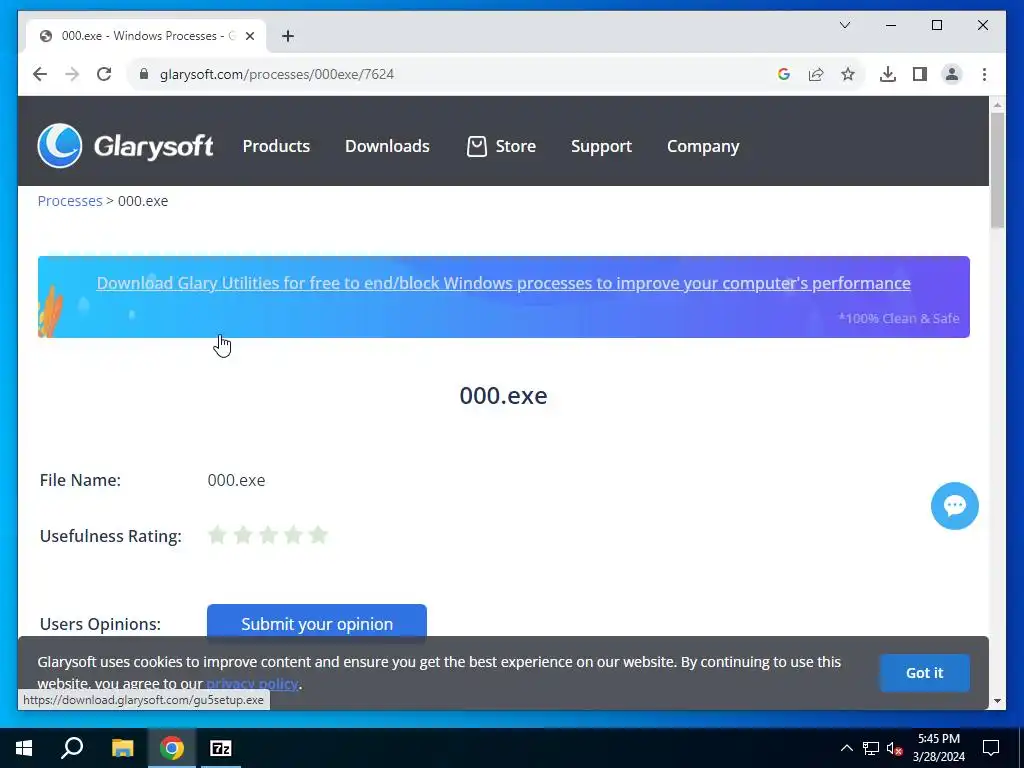Open the privacy policy link

point(251,684)
